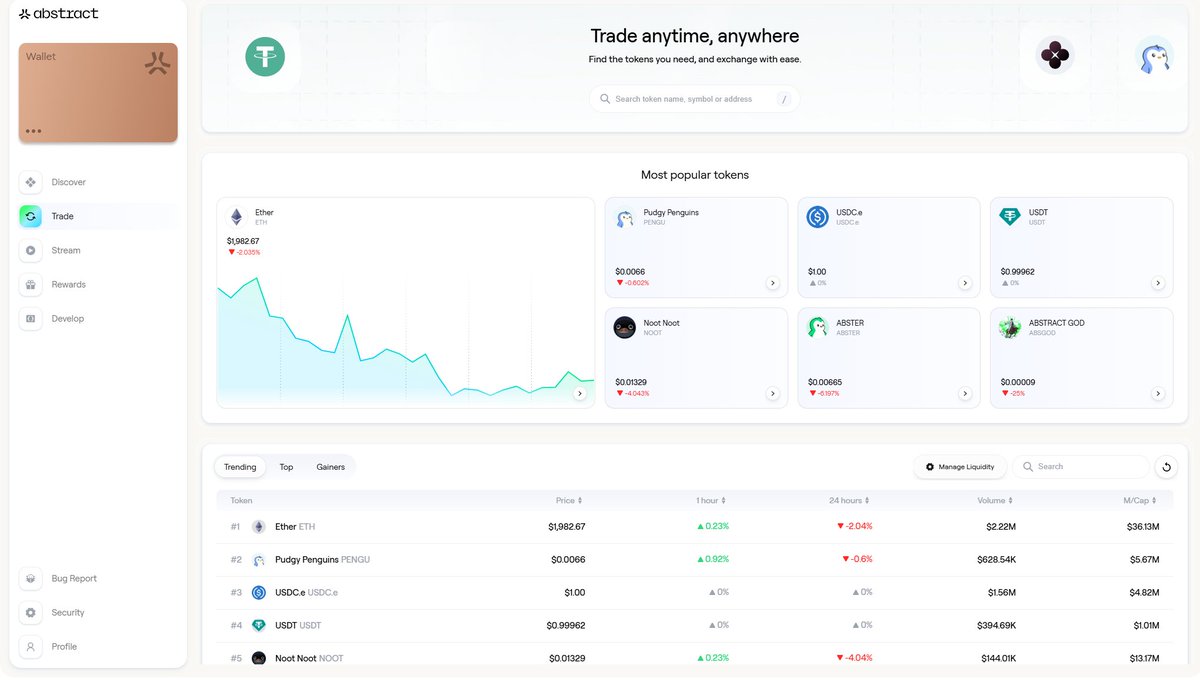The width and height of the screenshot is (1200, 682).
Task: Click the USDC.e card icon
Action: tap(818, 217)
